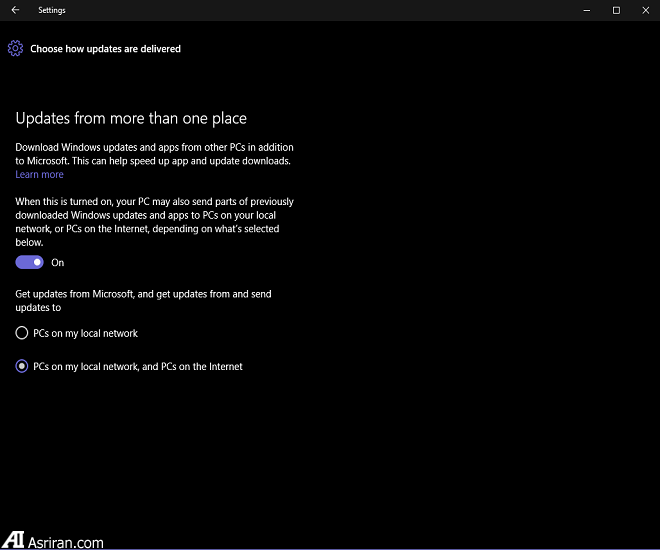Close the Settings window

click(643, 10)
